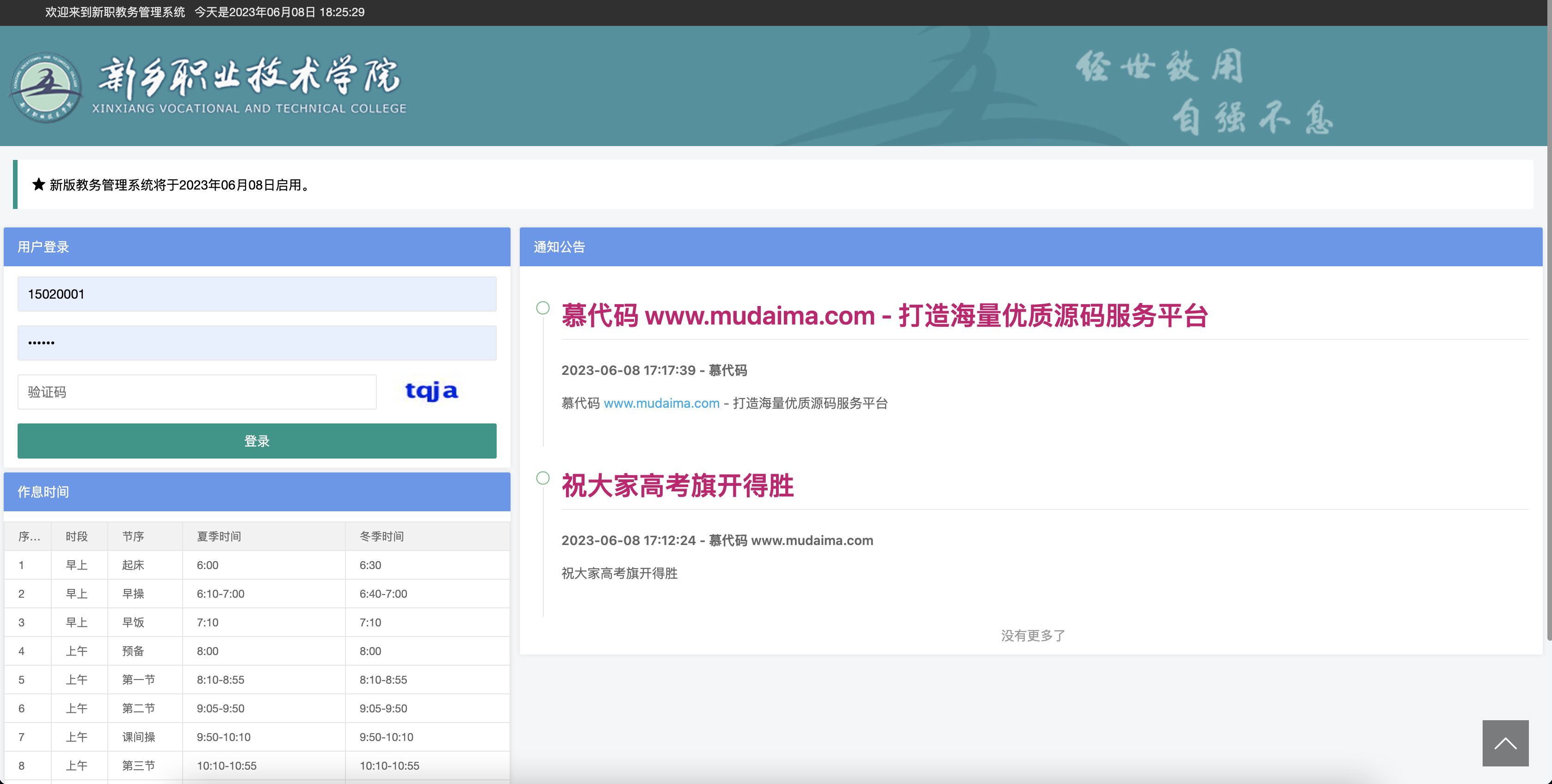Click the 用户登录 panel header

tap(257, 247)
